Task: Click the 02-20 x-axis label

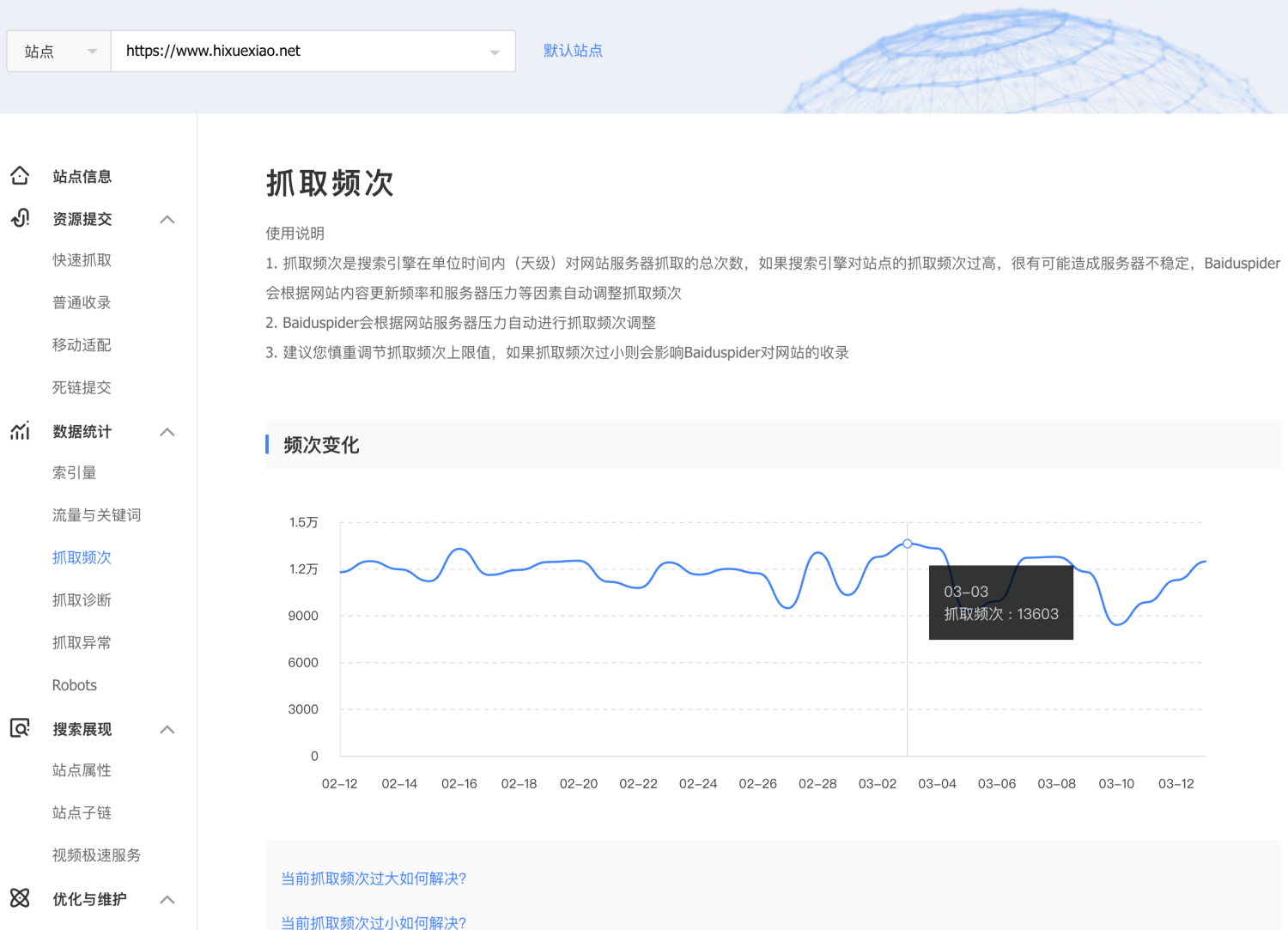Action: [579, 784]
